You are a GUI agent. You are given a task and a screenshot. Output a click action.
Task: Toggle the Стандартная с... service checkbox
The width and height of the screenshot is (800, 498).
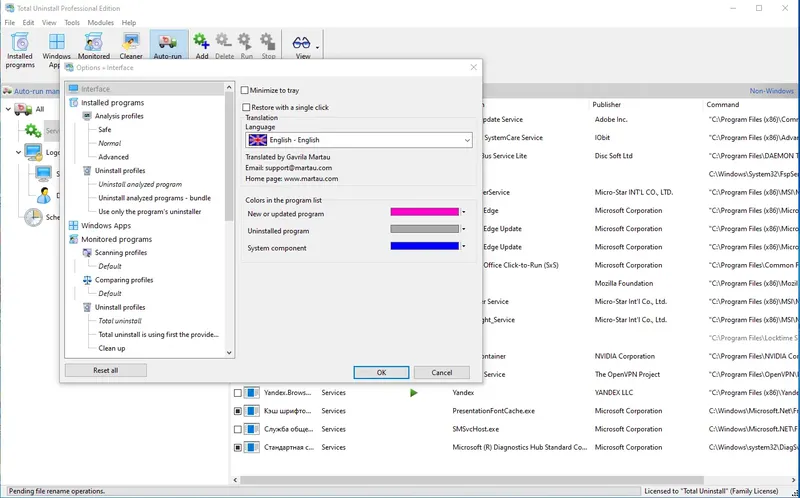(238, 447)
